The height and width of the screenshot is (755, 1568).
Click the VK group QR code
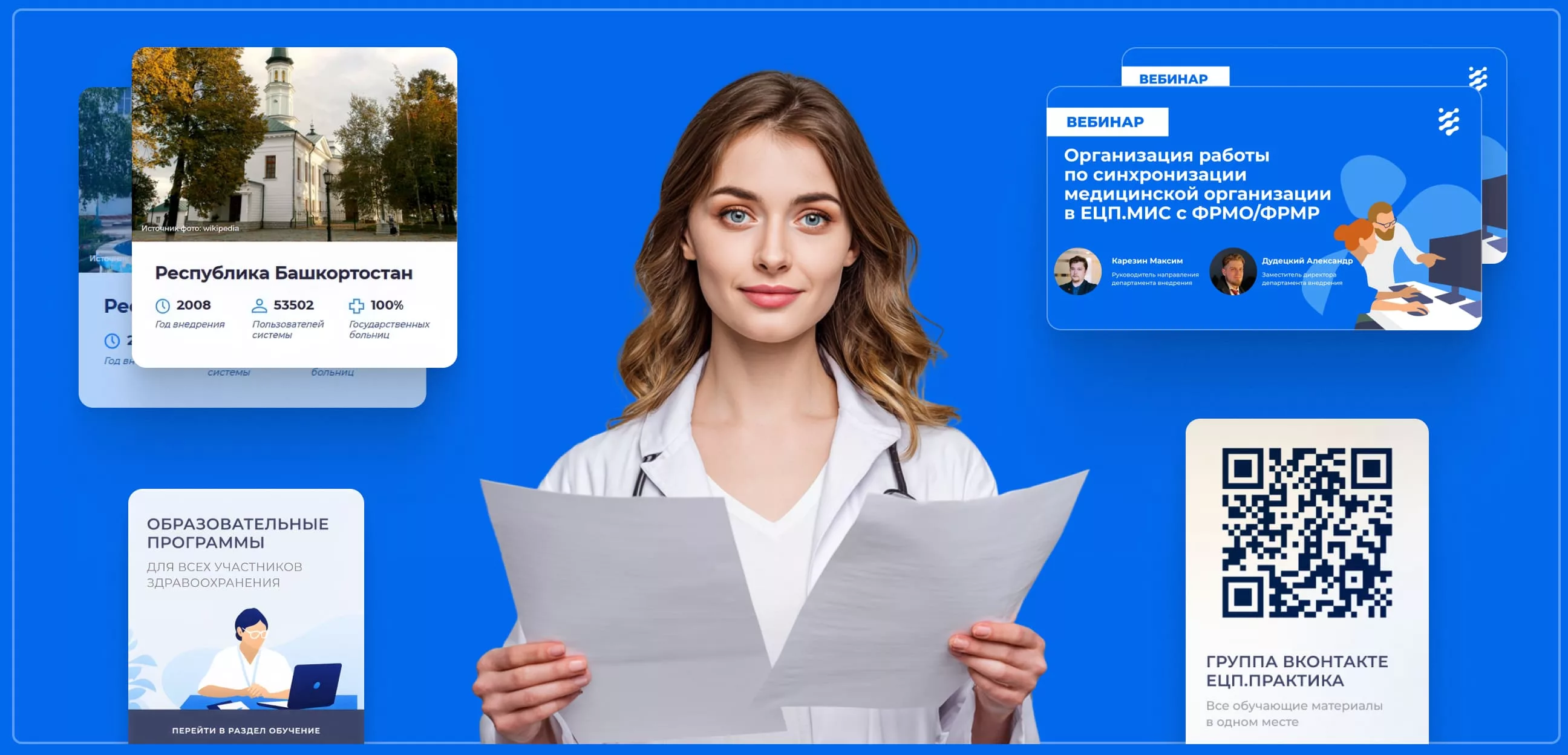click(x=1307, y=533)
